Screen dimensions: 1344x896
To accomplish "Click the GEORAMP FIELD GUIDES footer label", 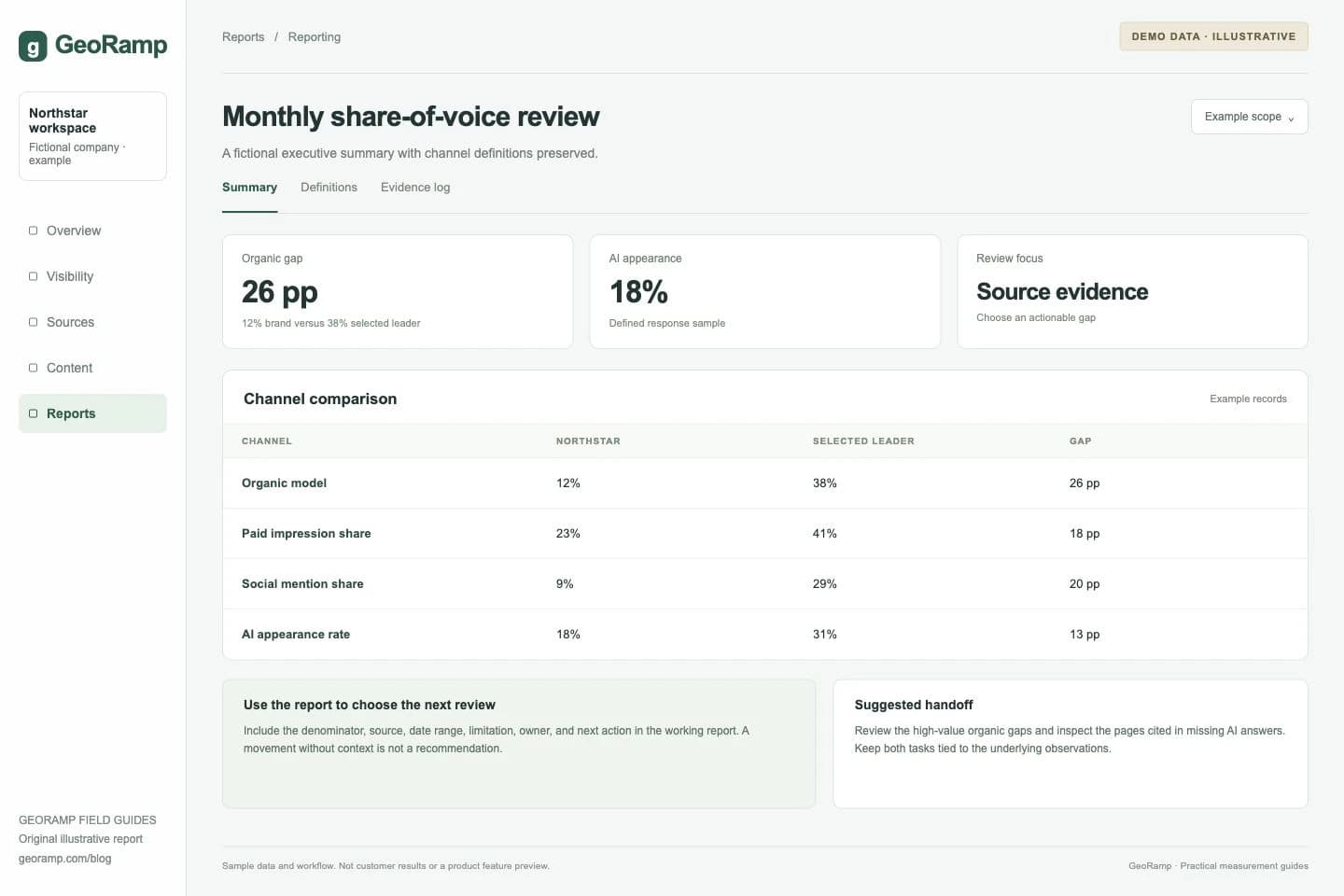I will (x=88, y=820).
